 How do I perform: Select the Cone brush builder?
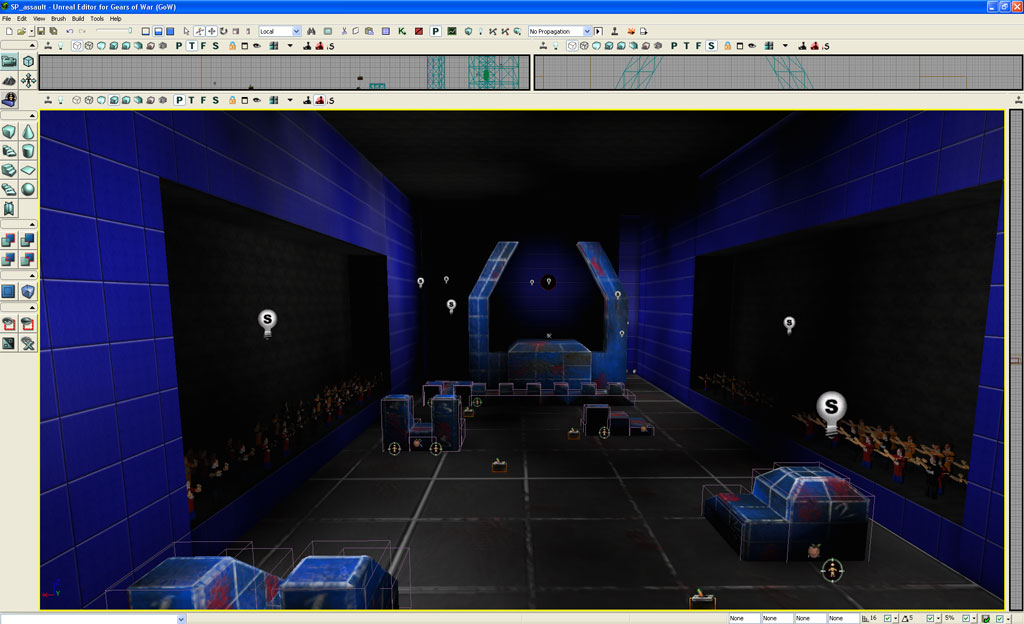click(x=28, y=131)
